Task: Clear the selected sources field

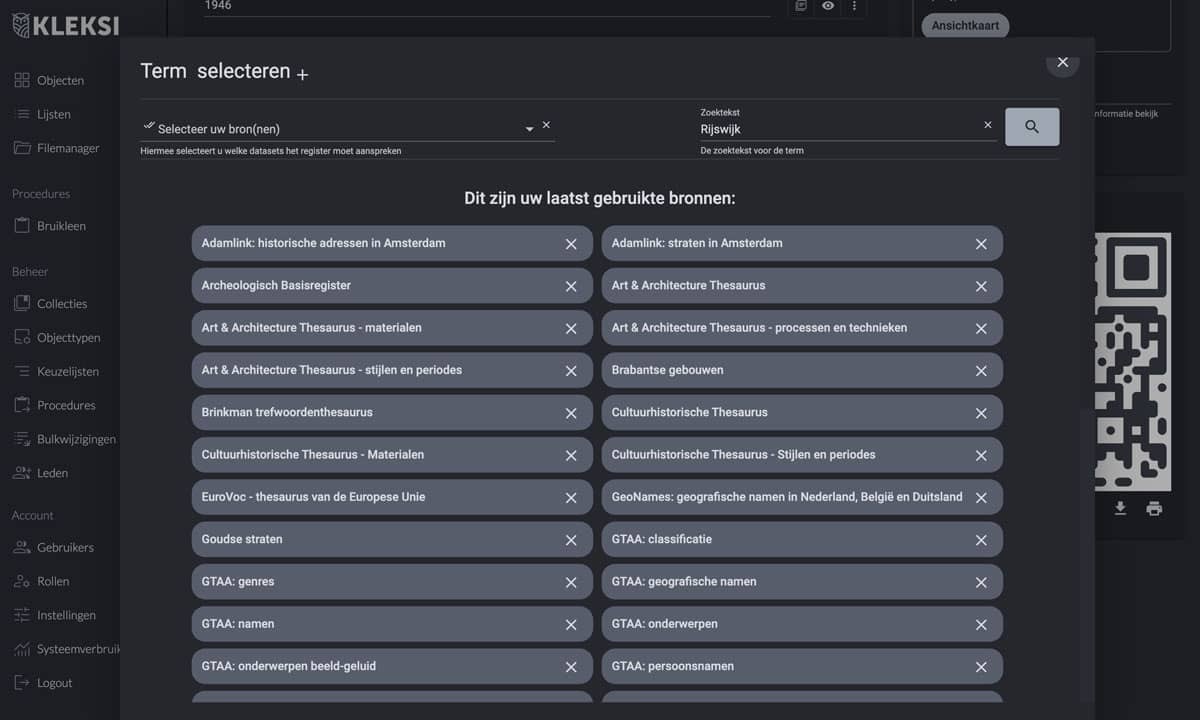Action: pyautogui.click(x=546, y=126)
